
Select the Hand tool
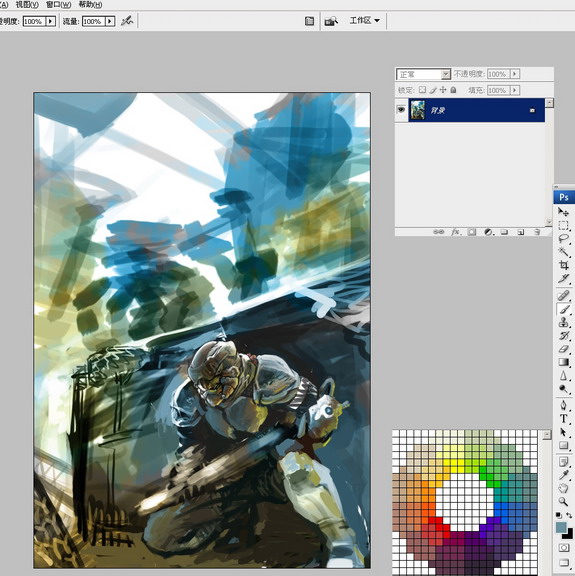click(563, 488)
